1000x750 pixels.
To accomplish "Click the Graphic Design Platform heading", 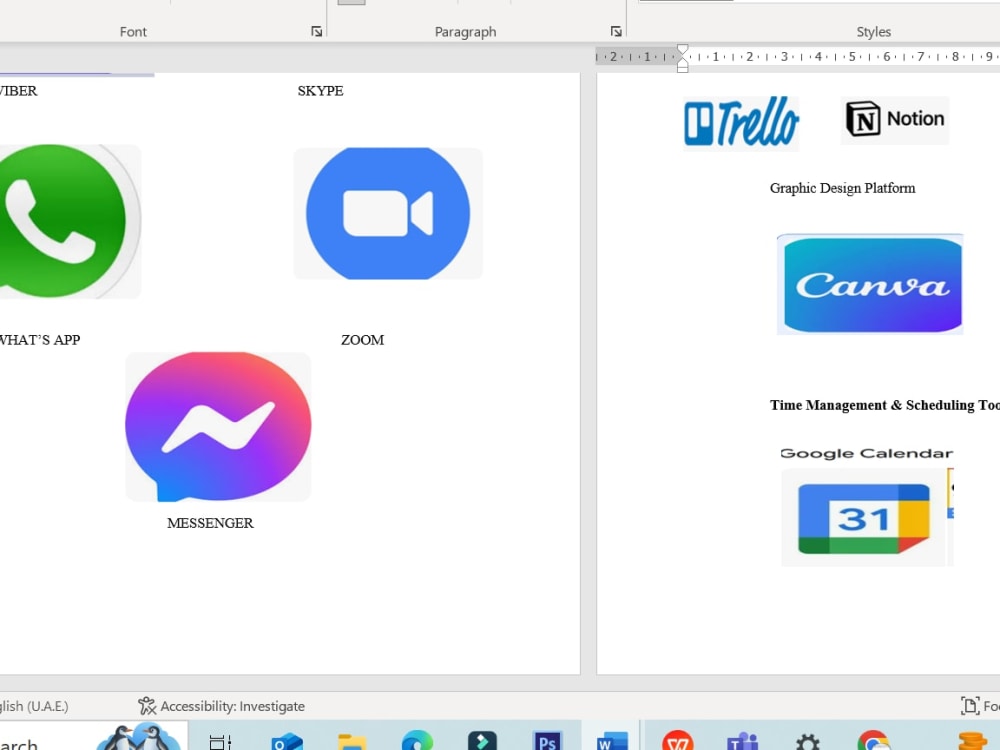I will pos(842,188).
